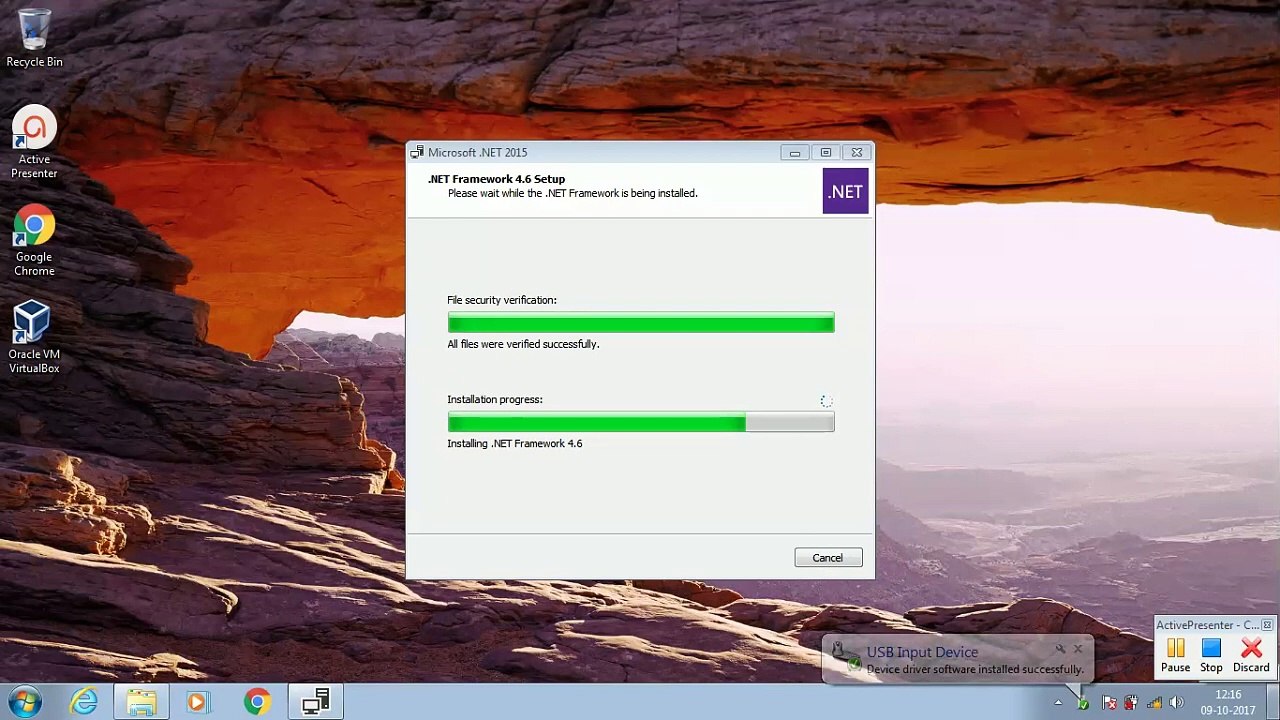1280x720 pixels.
Task: Show hidden system tray icons
Action: pyautogui.click(x=1058, y=703)
